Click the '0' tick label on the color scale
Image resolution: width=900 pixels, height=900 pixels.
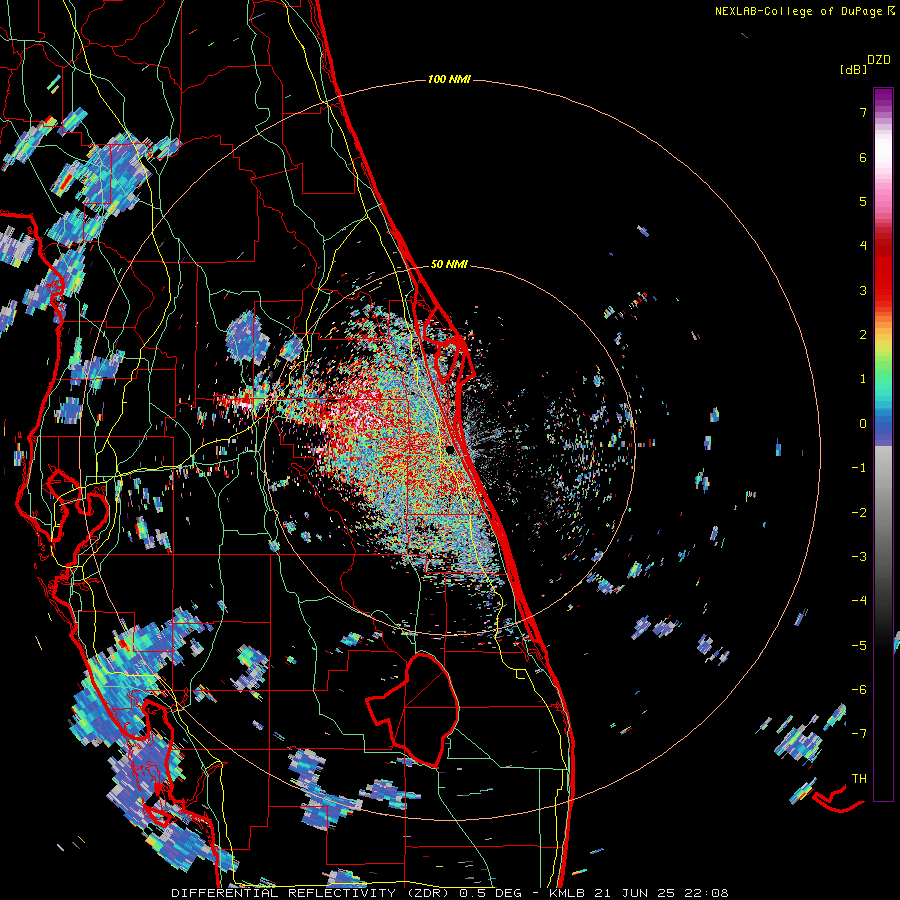tap(863, 424)
